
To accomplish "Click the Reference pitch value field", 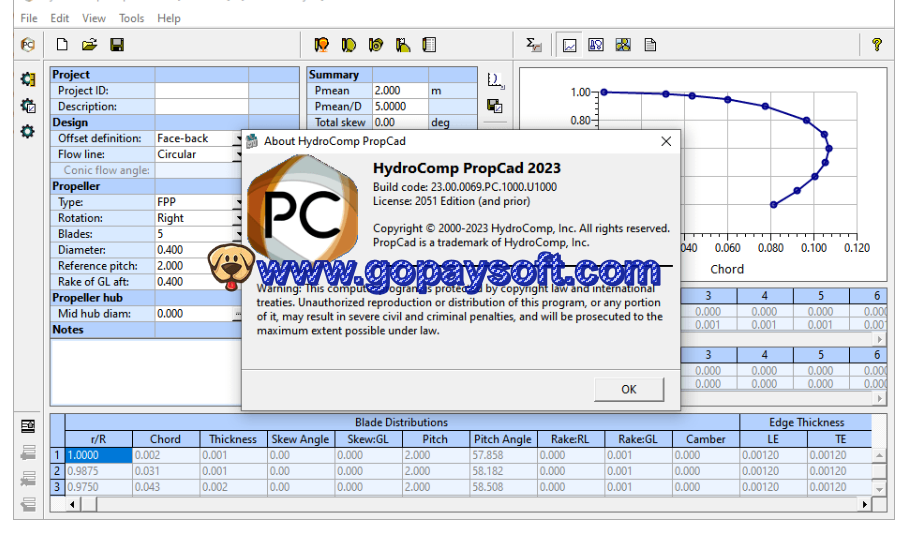I will [x=198, y=266].
